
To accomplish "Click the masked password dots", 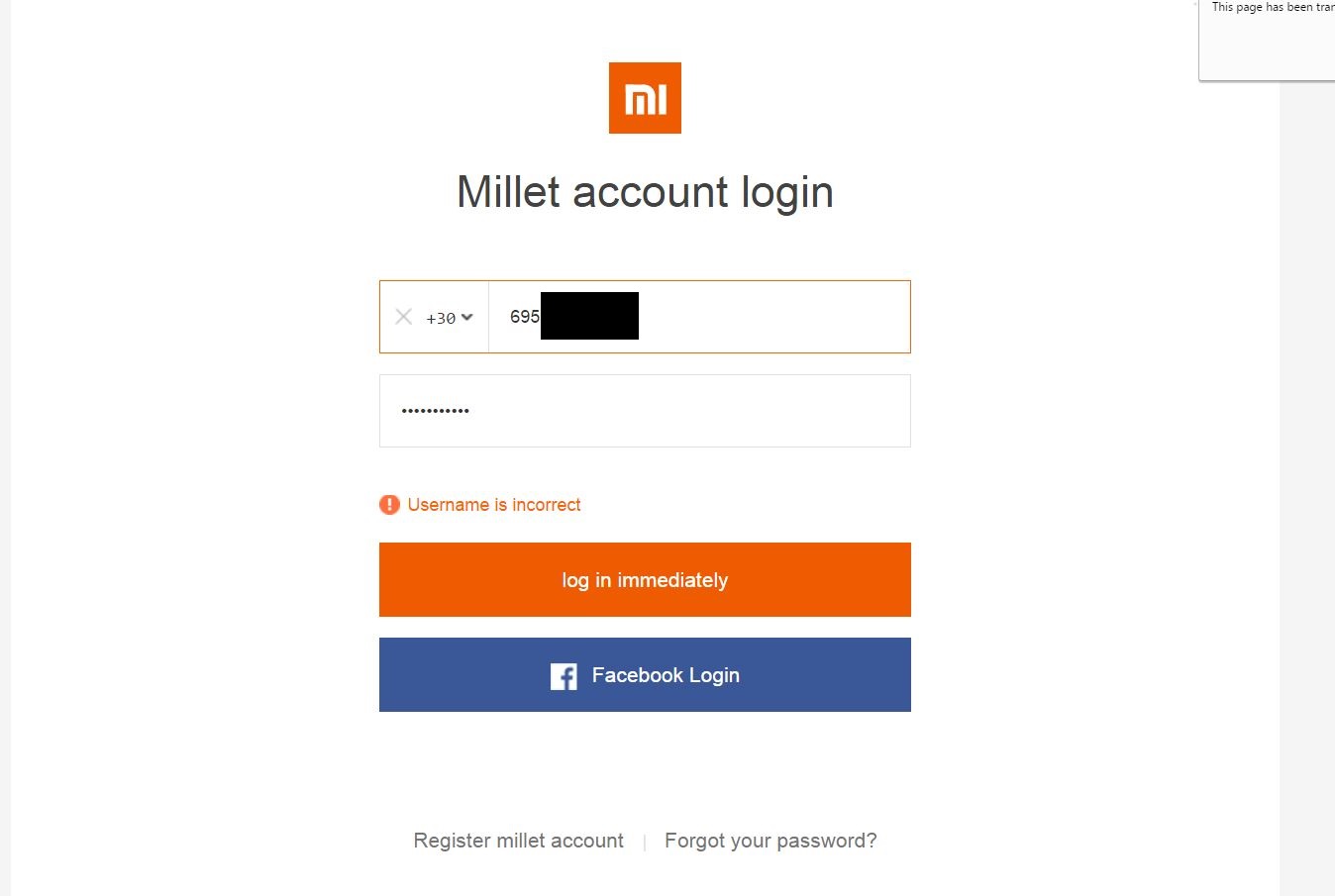I will point(435,411).
